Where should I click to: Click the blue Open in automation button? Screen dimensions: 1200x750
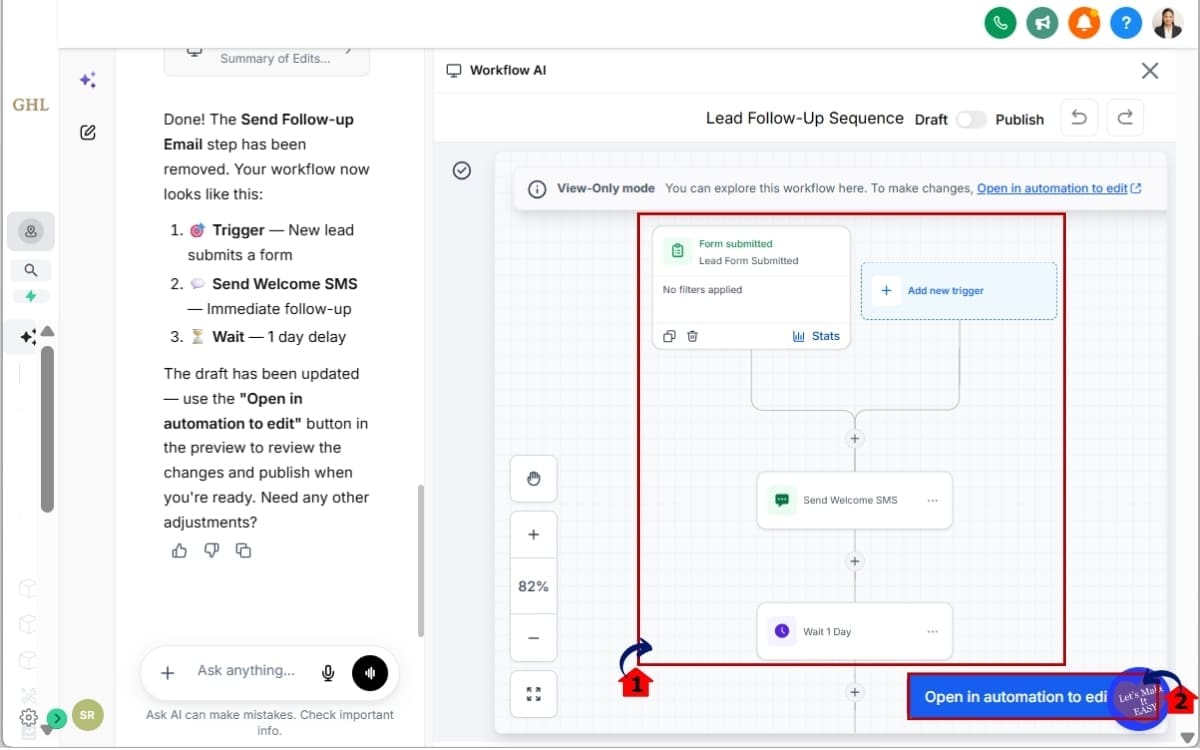point(1034,696)
